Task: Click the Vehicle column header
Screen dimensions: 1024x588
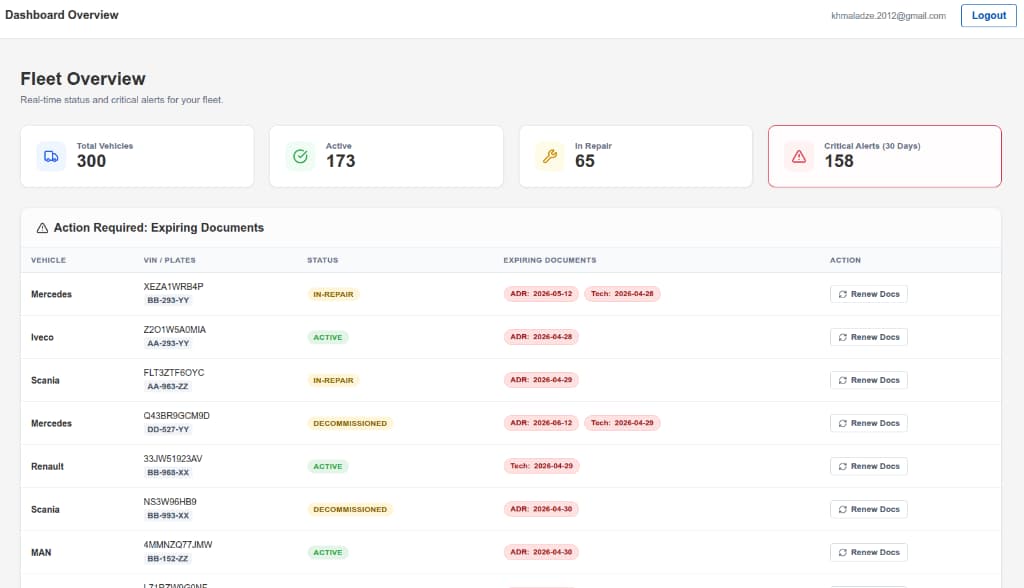Action: (48, 260)
